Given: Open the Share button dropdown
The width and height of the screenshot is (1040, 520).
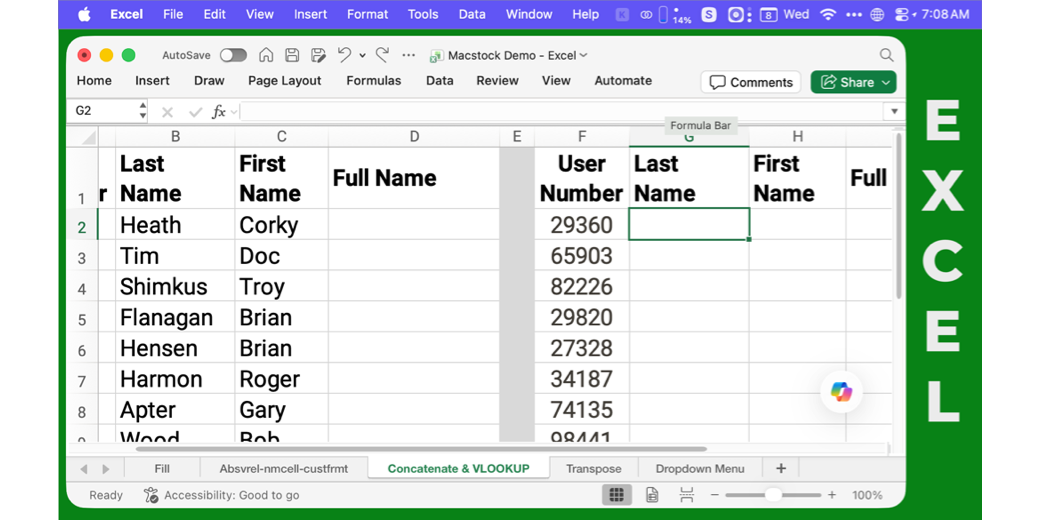Looking at the screenshot, I should 886,82.
